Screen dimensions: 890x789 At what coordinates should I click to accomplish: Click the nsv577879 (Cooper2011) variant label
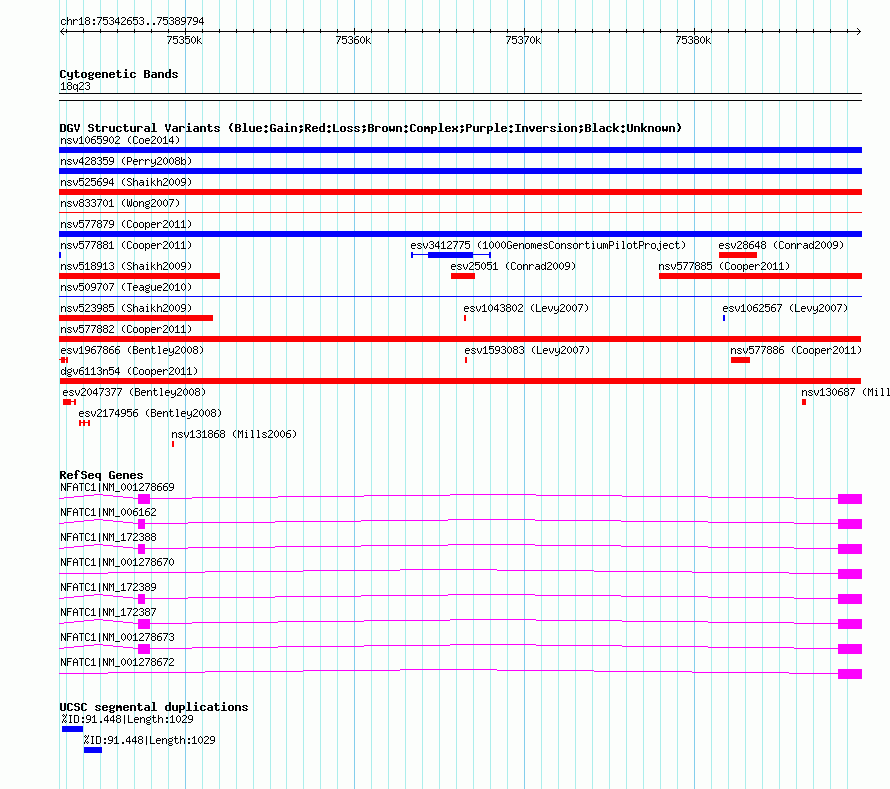click(x=126, y=224)
